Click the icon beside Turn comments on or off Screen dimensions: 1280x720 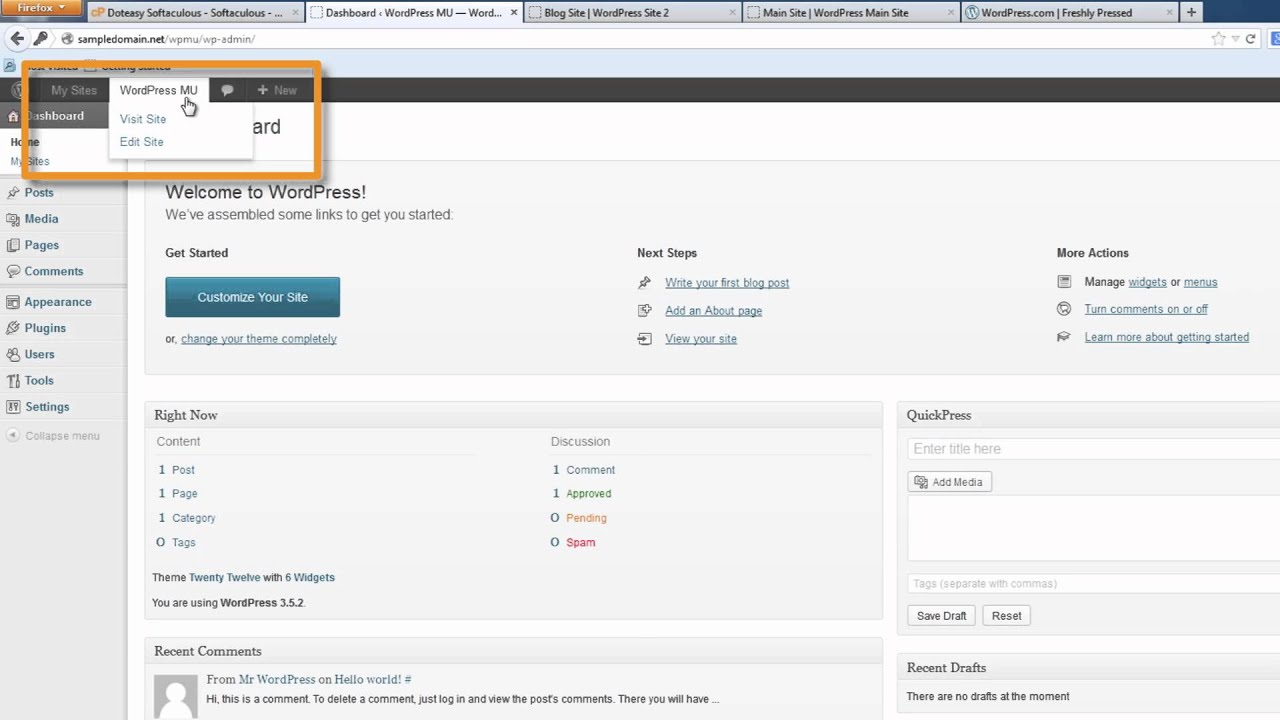point(1064,309)
